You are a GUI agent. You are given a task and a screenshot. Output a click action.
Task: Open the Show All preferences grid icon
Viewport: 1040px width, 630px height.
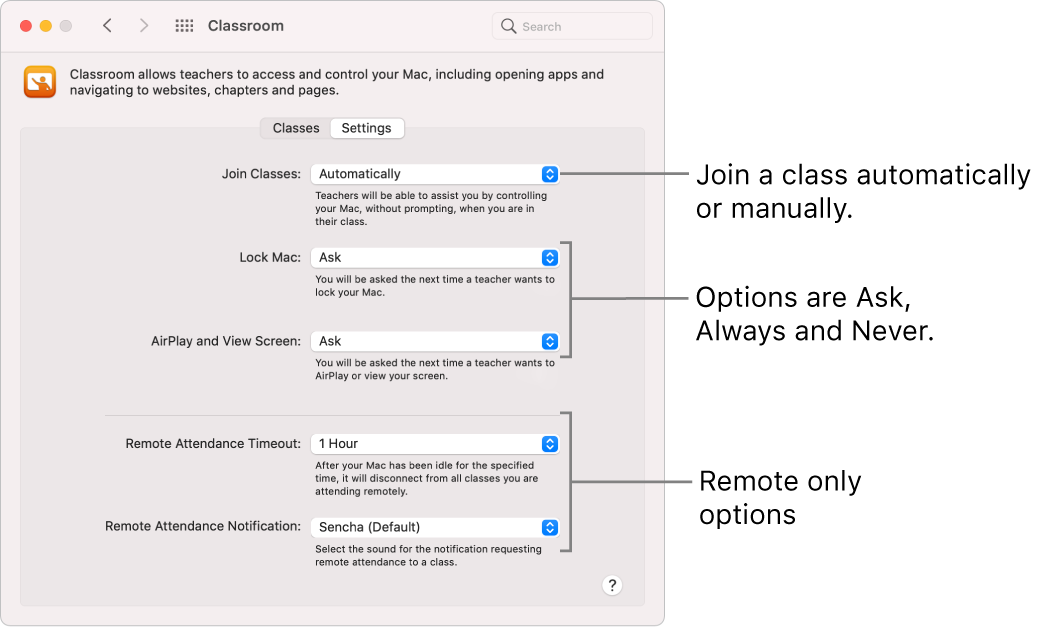(184, 26)
